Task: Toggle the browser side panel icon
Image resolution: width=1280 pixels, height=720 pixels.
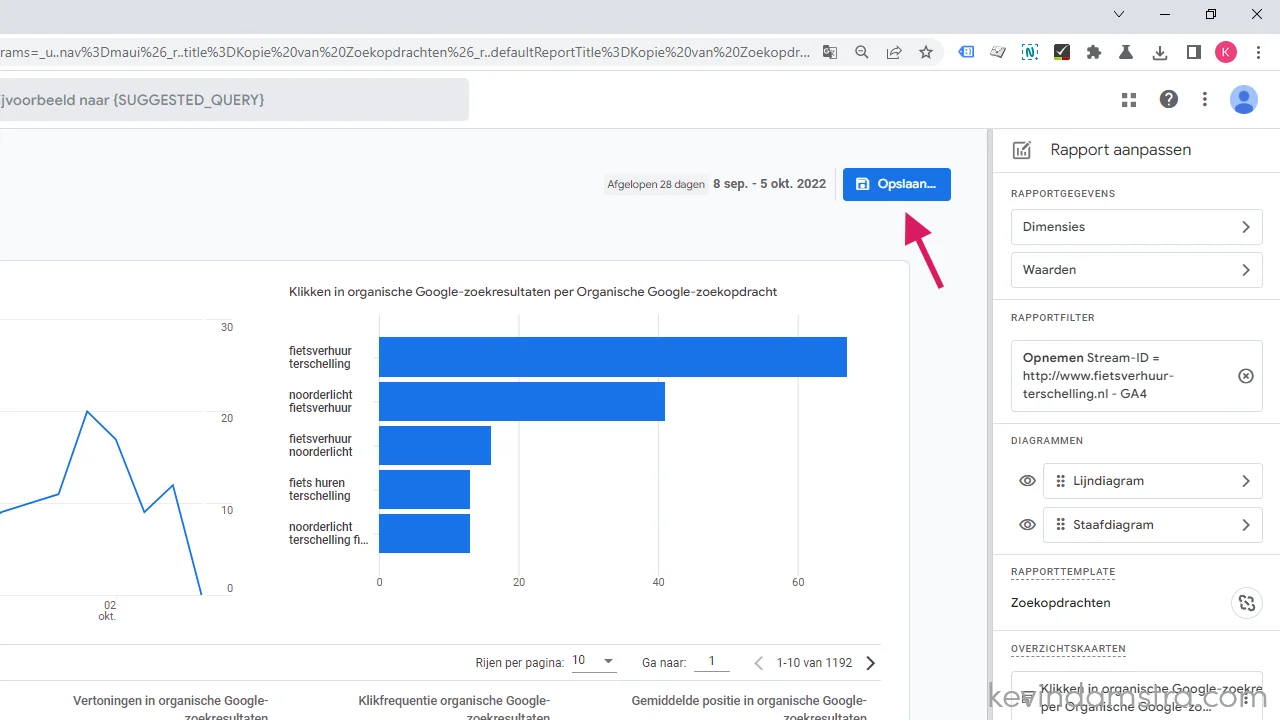Action: click(x=1193, y=52)
